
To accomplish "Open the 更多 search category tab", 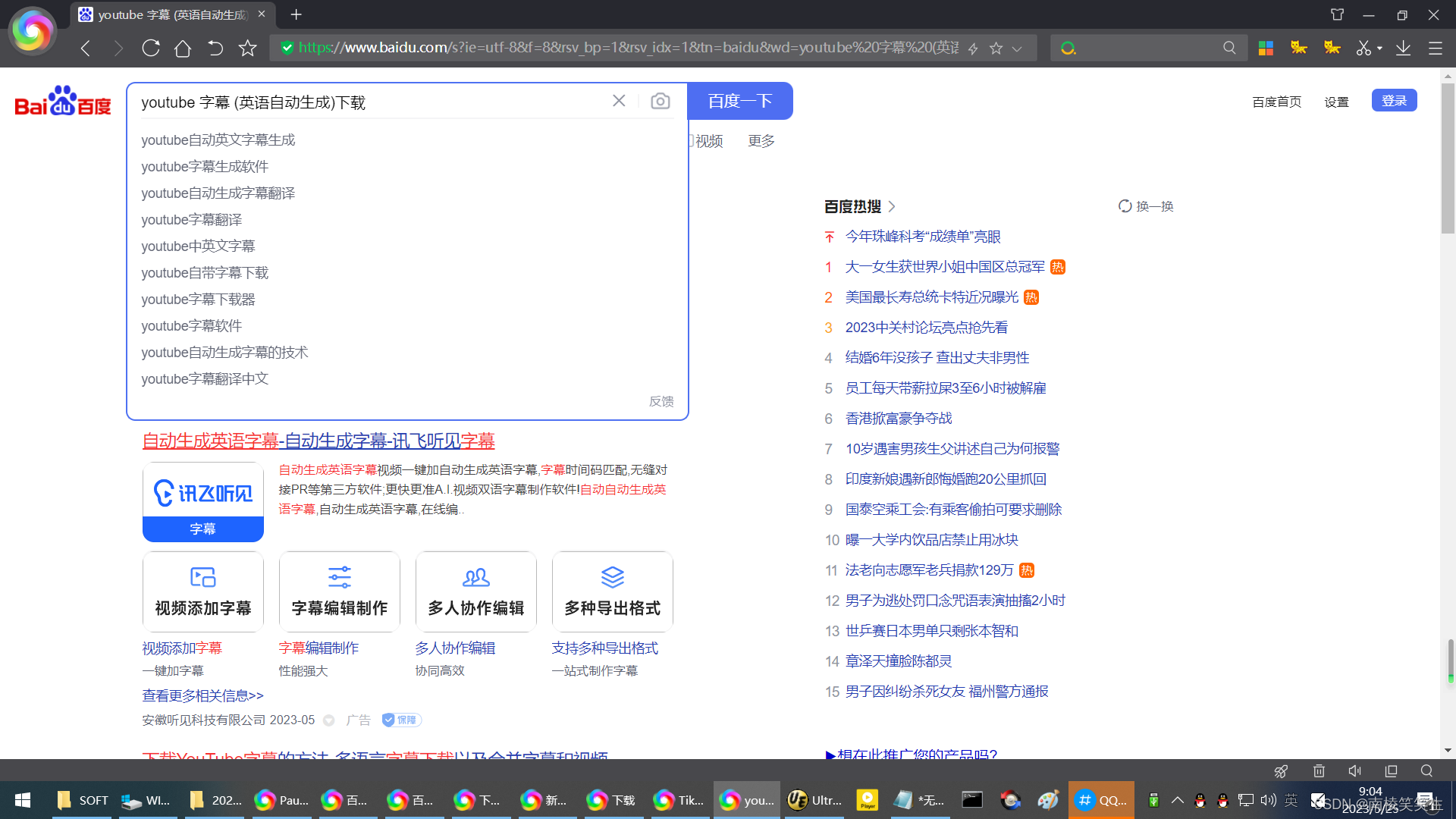I will (x=761, y=141).
